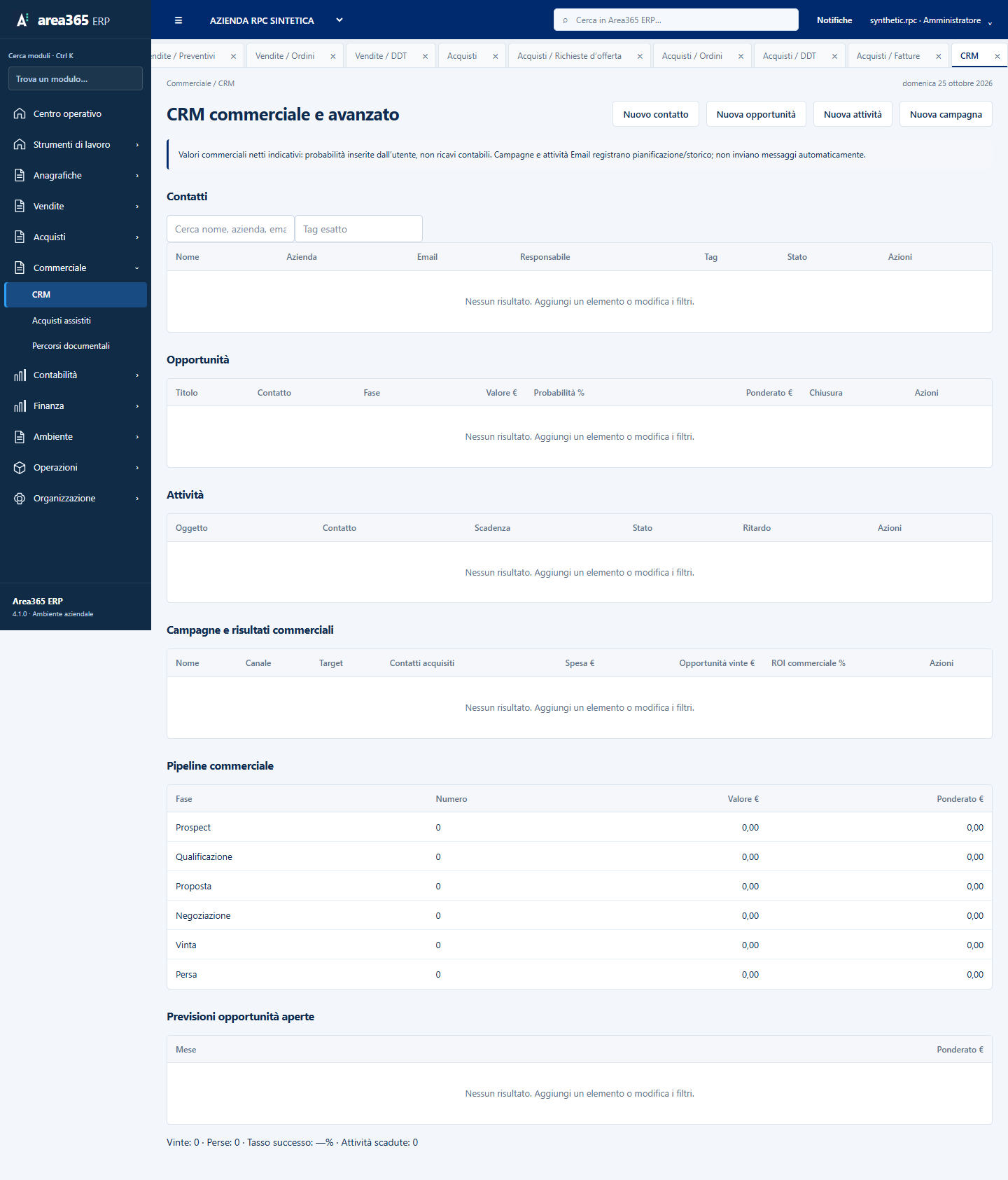Click the hamburger menu icon in top bar
The height and width of the screenshot is (1180, 1008).
[x=178, y=20]
